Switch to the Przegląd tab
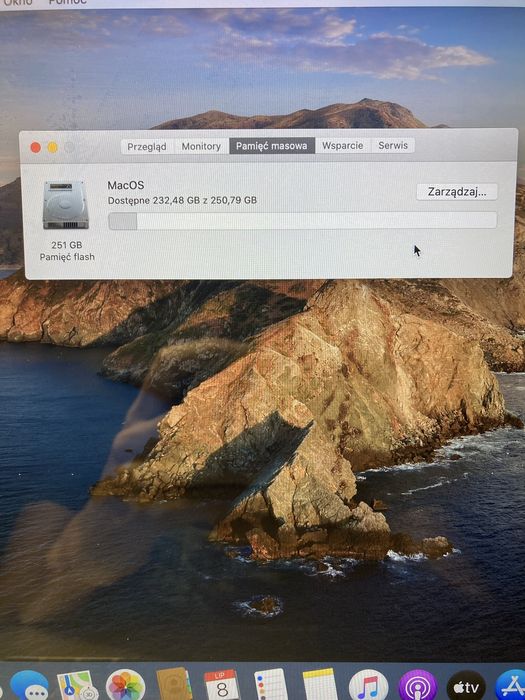 (x=147, y=146)
